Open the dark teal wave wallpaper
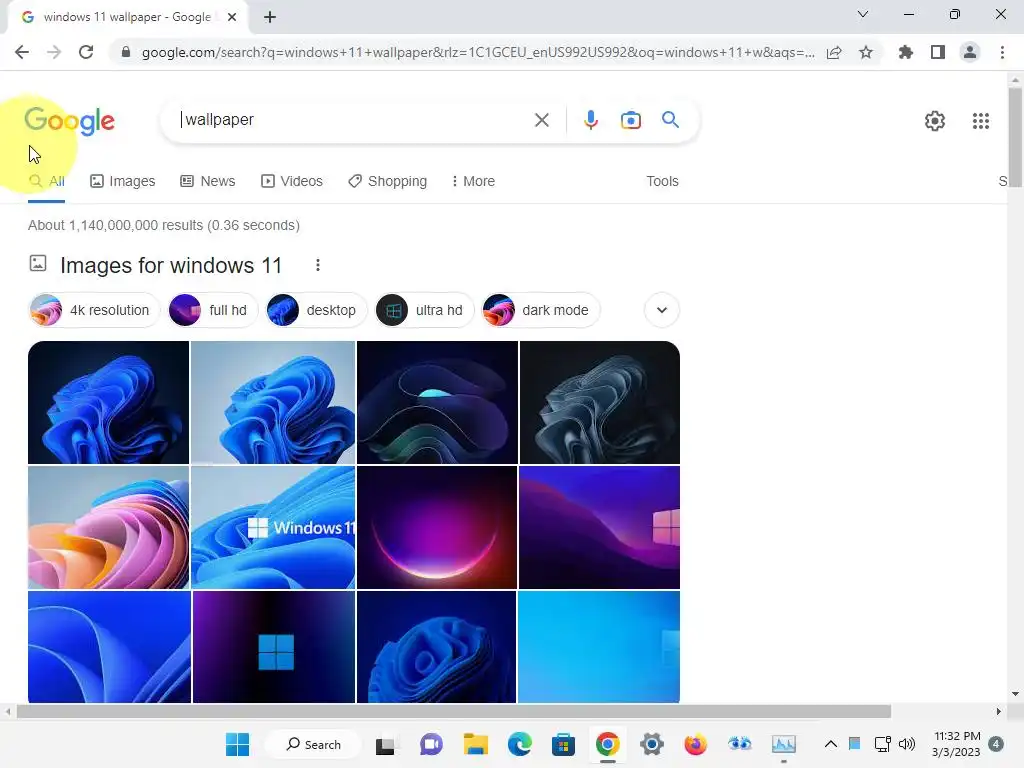 [x=437, y=402]
